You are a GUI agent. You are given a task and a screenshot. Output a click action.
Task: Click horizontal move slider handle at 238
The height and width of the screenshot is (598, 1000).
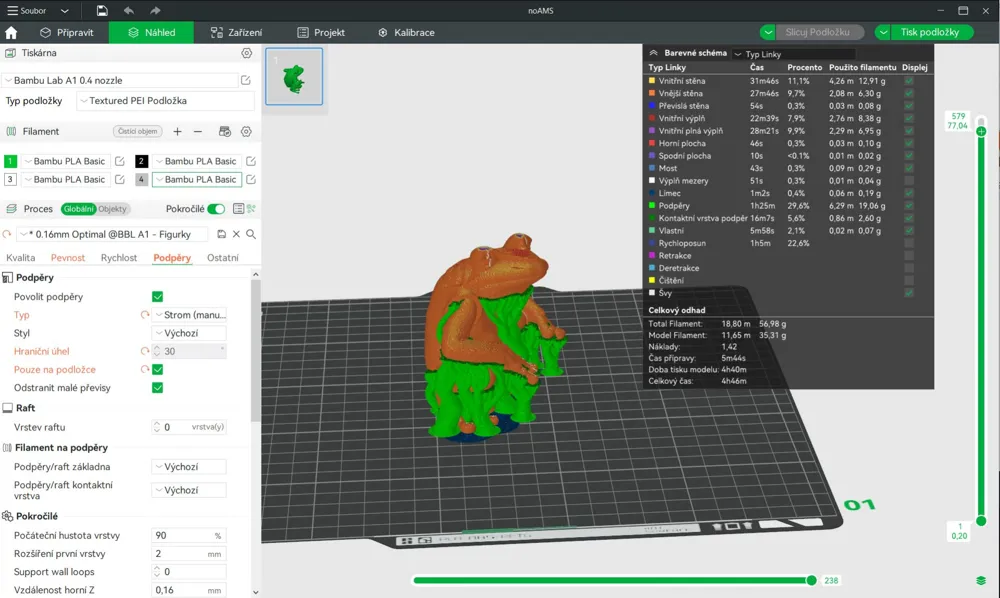[811, 580]
